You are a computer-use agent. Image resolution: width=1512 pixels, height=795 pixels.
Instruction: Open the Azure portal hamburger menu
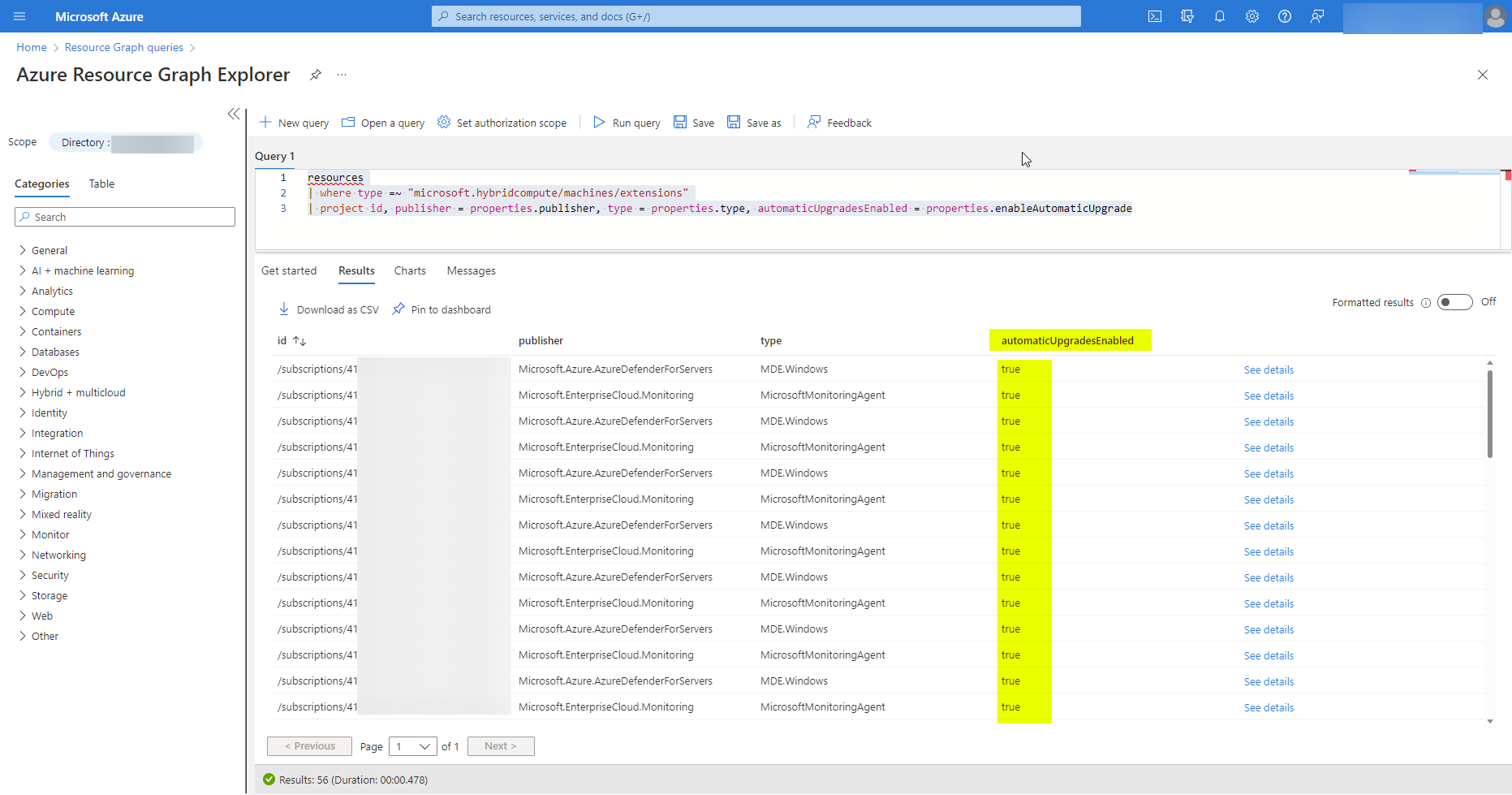[20, 16]
